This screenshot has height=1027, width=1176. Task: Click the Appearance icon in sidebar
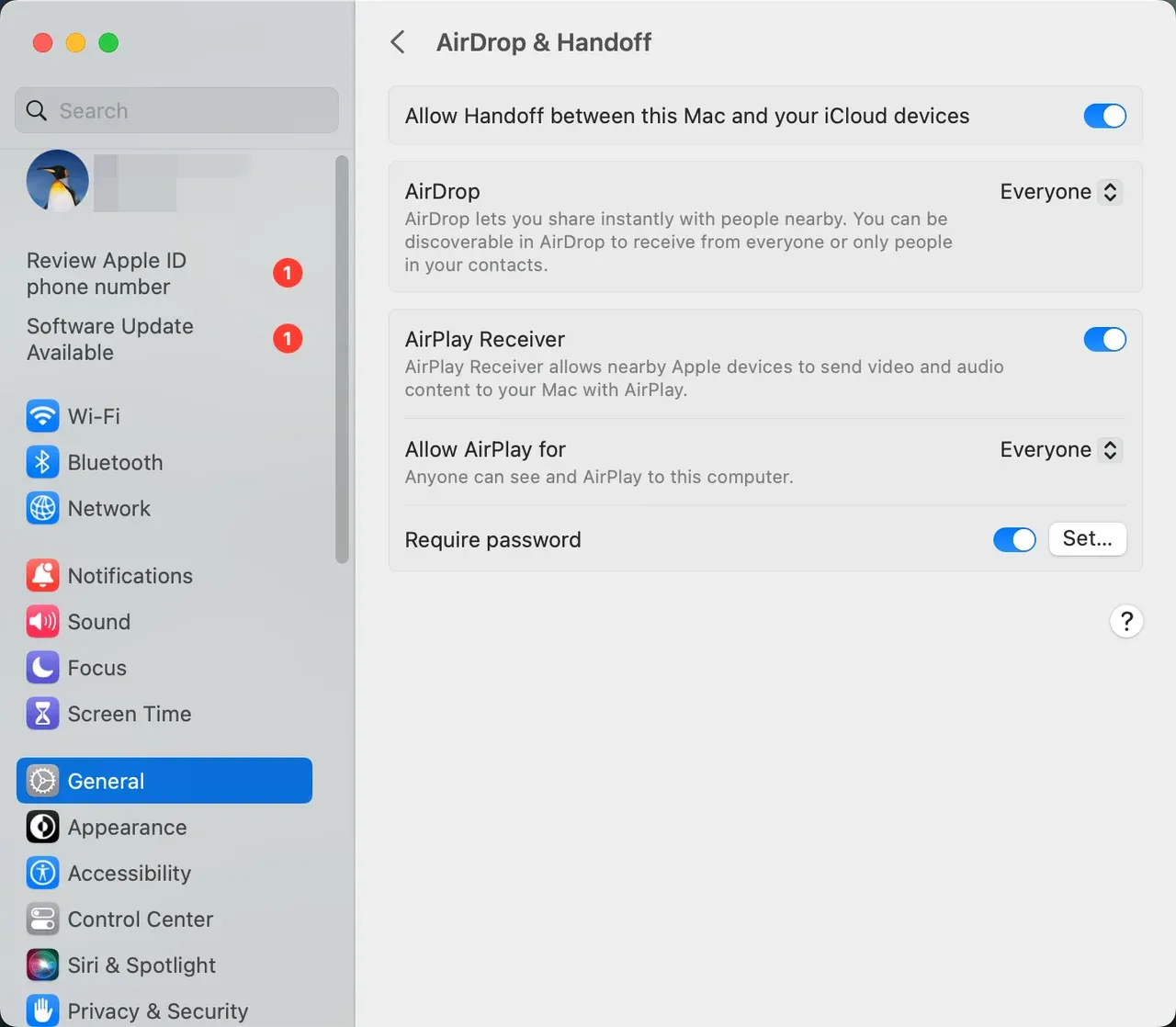point(42,827)
